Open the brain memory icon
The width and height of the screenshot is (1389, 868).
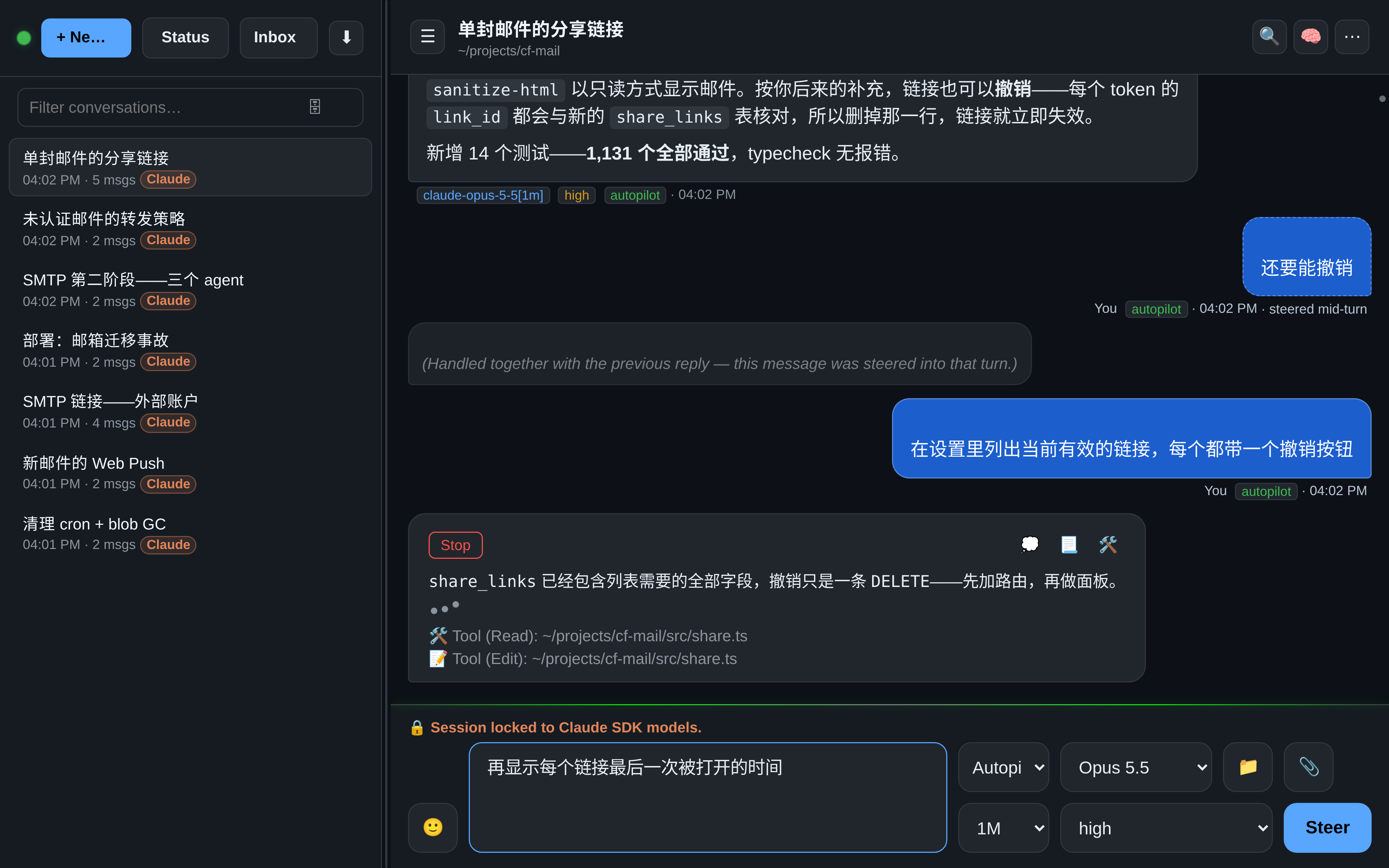pos(1311,37)
